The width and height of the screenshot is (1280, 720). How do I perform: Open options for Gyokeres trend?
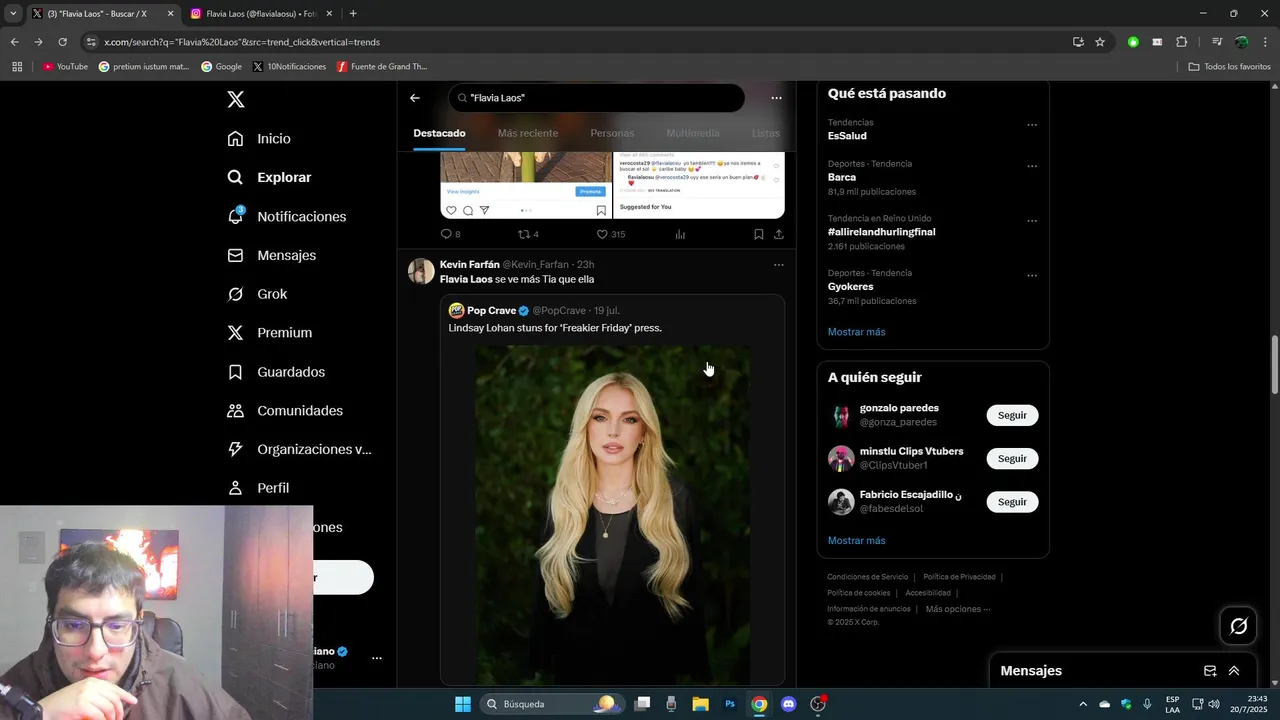pos(1032,276)
